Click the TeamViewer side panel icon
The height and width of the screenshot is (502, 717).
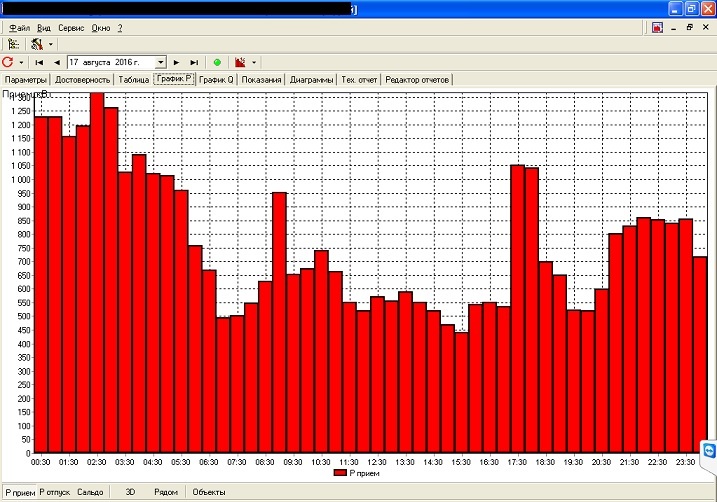click(709, 451)
